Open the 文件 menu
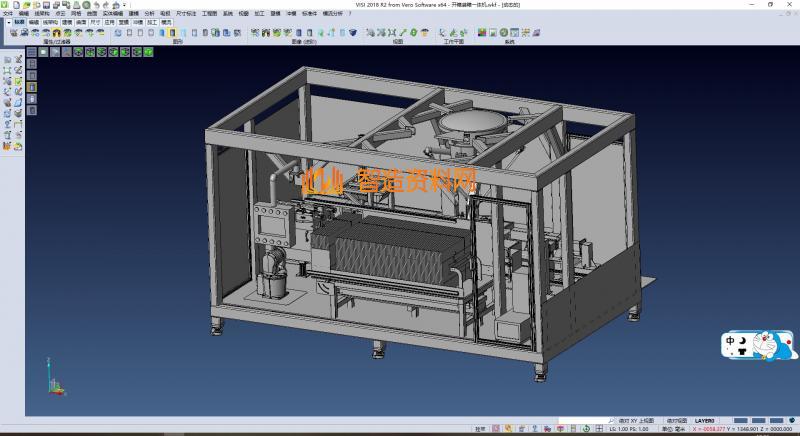800x436 pixels. 8,13
